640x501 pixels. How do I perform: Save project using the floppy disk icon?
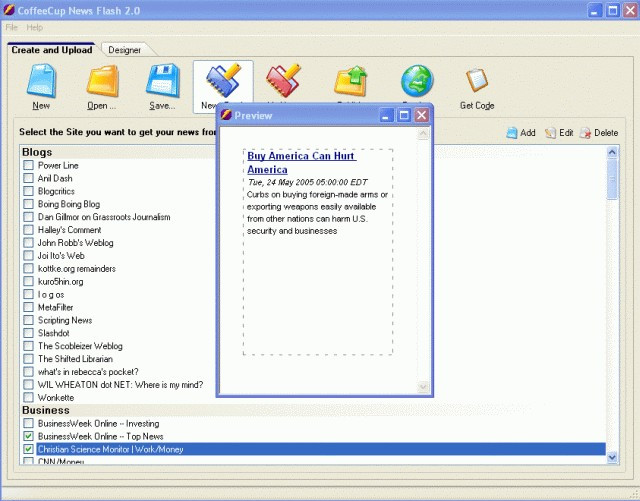pyautogui.click(x=163, y=81)
